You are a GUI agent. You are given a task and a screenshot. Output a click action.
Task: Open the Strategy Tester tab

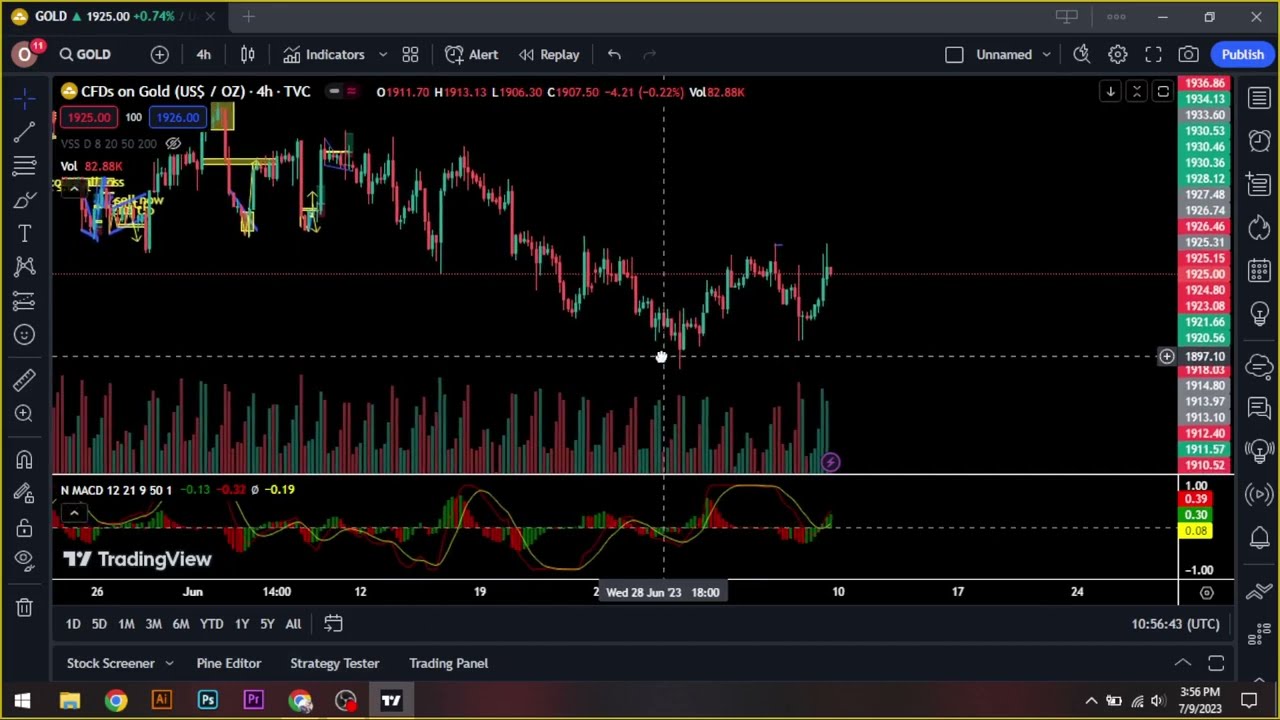click(335, 663)
